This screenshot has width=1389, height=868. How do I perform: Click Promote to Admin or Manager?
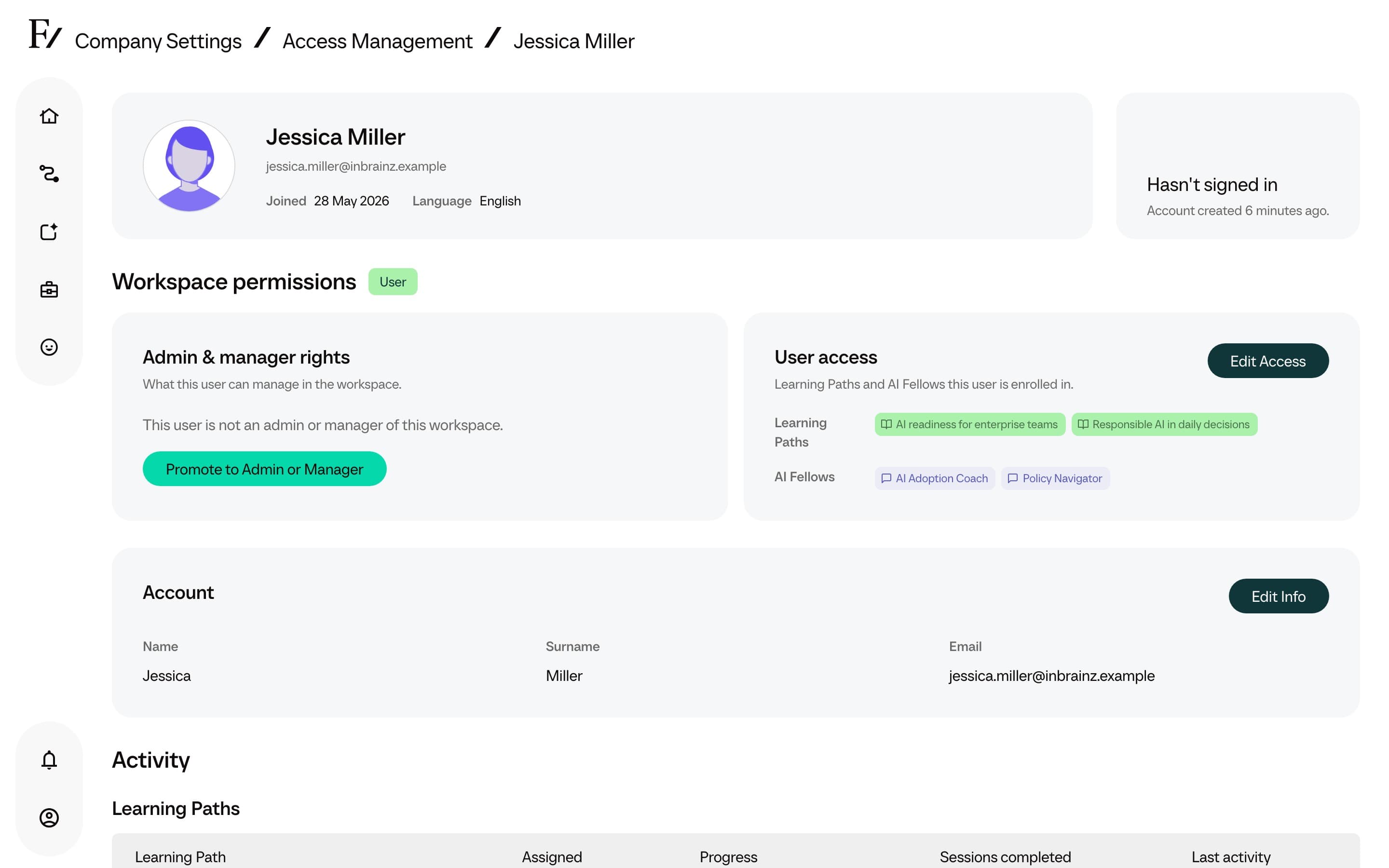pyautogui.click(x=265, y=469)
